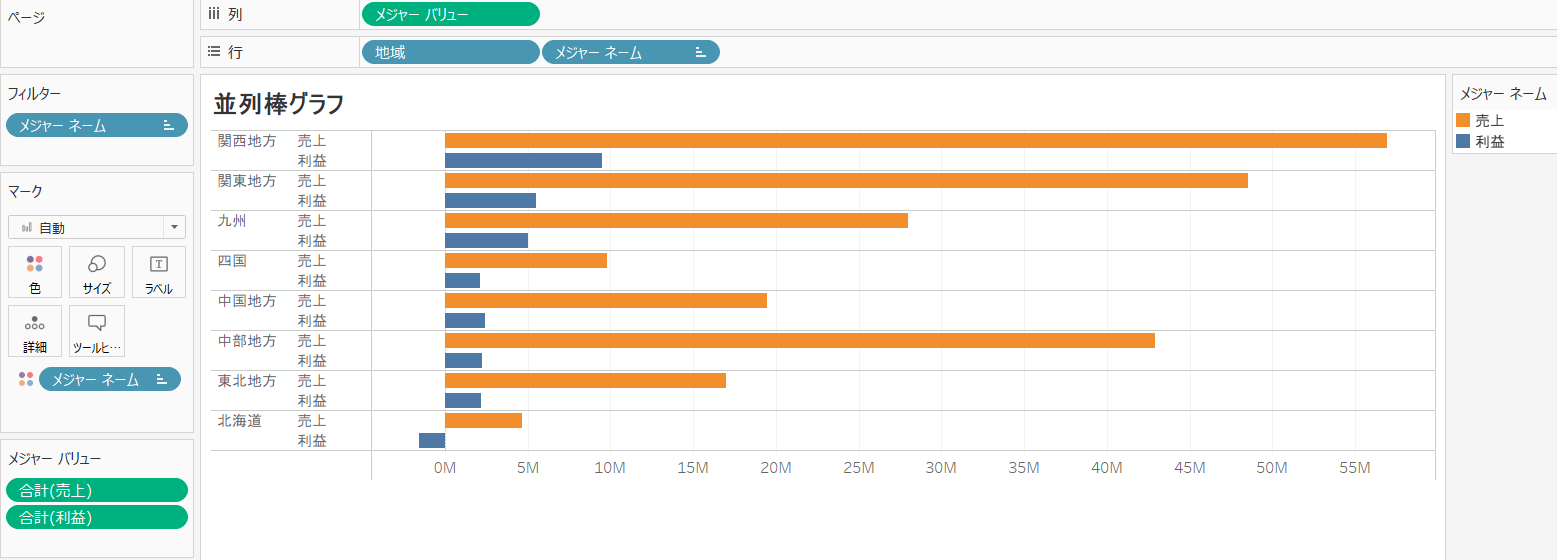Image resolution: width=1557 pixels, height=560 pixels.
Task: Click the フィルター shelf heading
Action: click(x=34, y=94)
